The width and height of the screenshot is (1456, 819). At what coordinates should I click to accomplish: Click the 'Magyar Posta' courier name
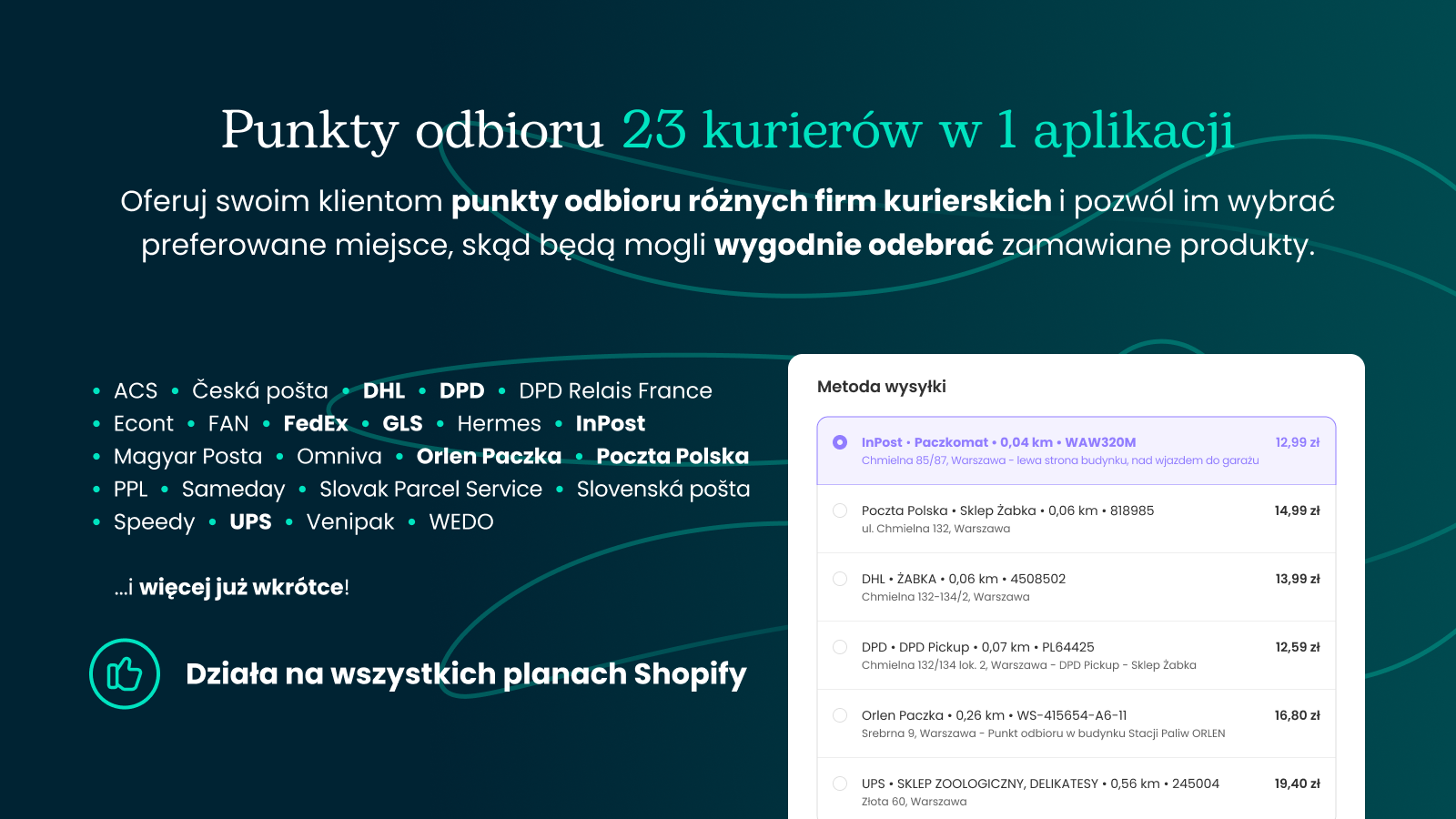[x=187, y=457]
